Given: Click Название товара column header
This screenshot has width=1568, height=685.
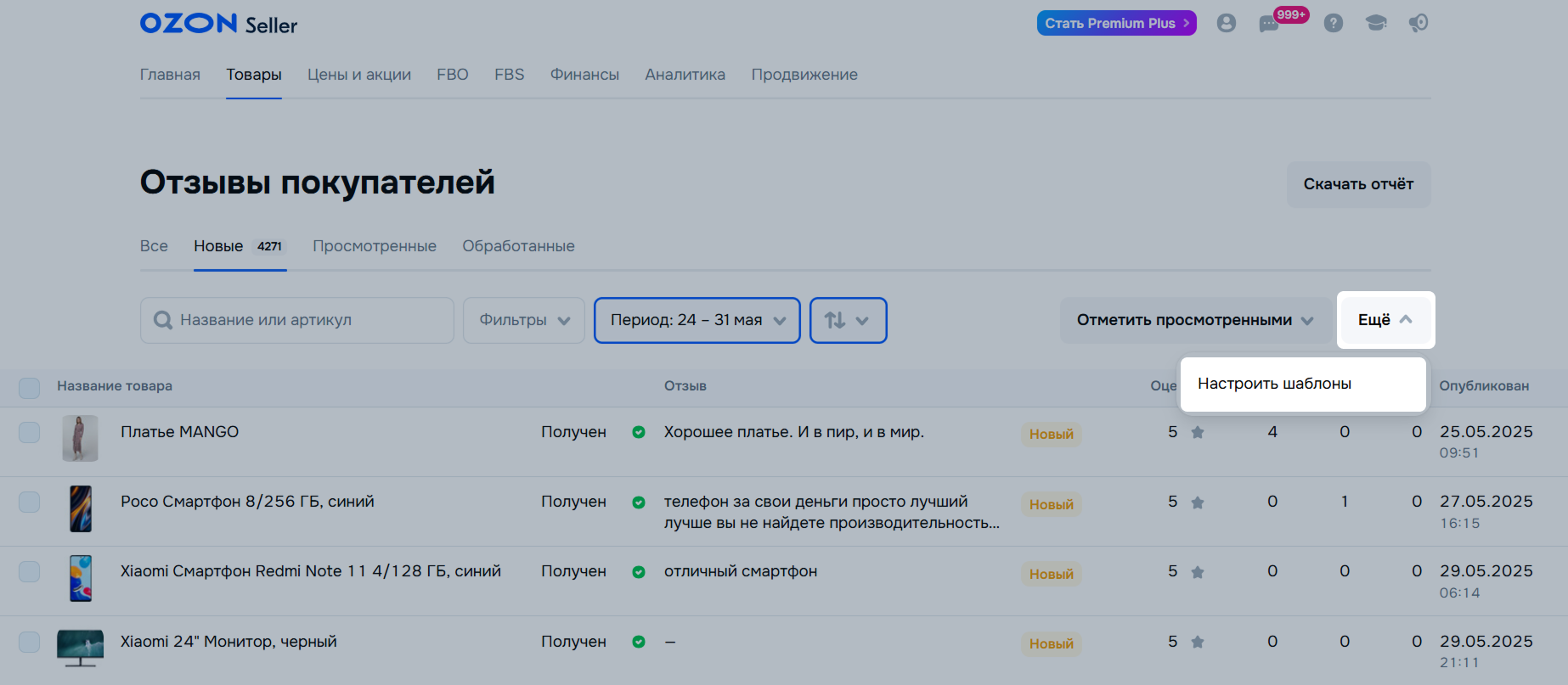Looking at the screenshot, I should click(x=115, y=386).
